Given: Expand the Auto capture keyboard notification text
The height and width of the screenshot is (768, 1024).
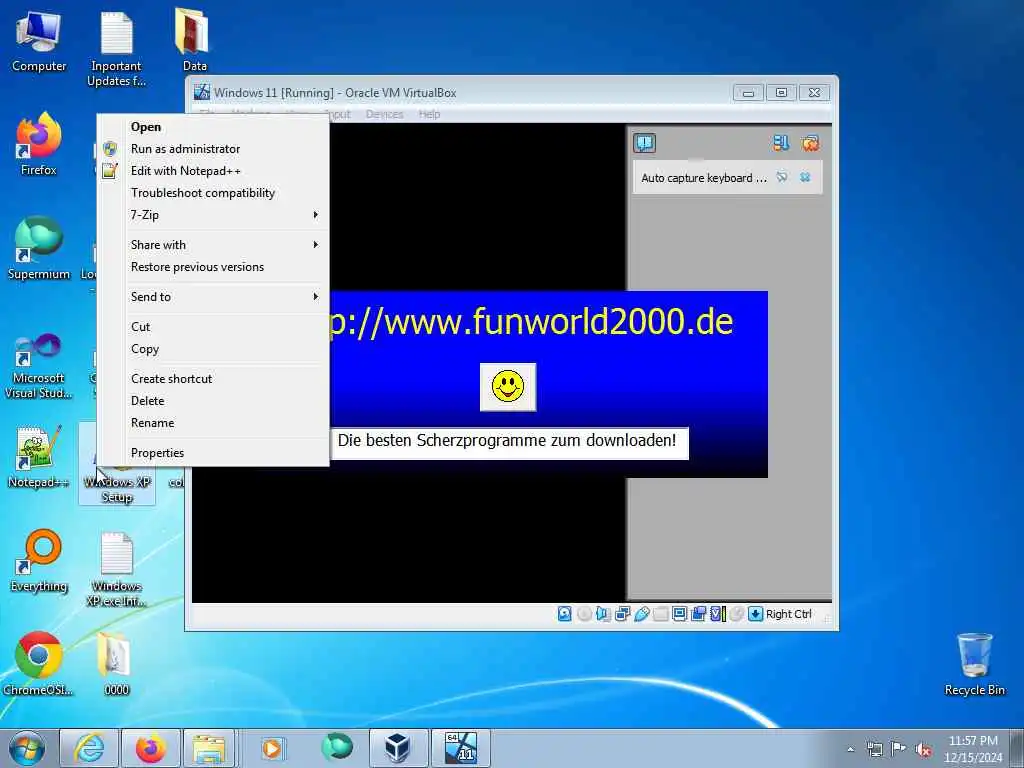Looking at the screenshot, I should [x=703, y=178].
